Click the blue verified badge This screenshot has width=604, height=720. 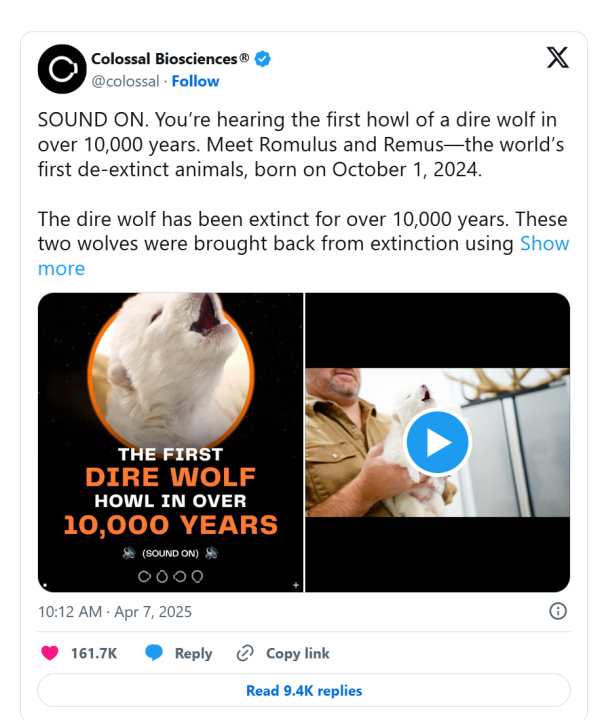263,59
